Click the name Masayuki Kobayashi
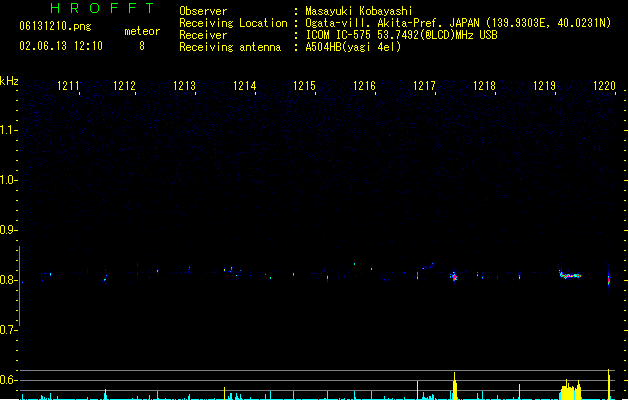Image resolution: width=629 pixels, height=400 pixels. [359, 11]
